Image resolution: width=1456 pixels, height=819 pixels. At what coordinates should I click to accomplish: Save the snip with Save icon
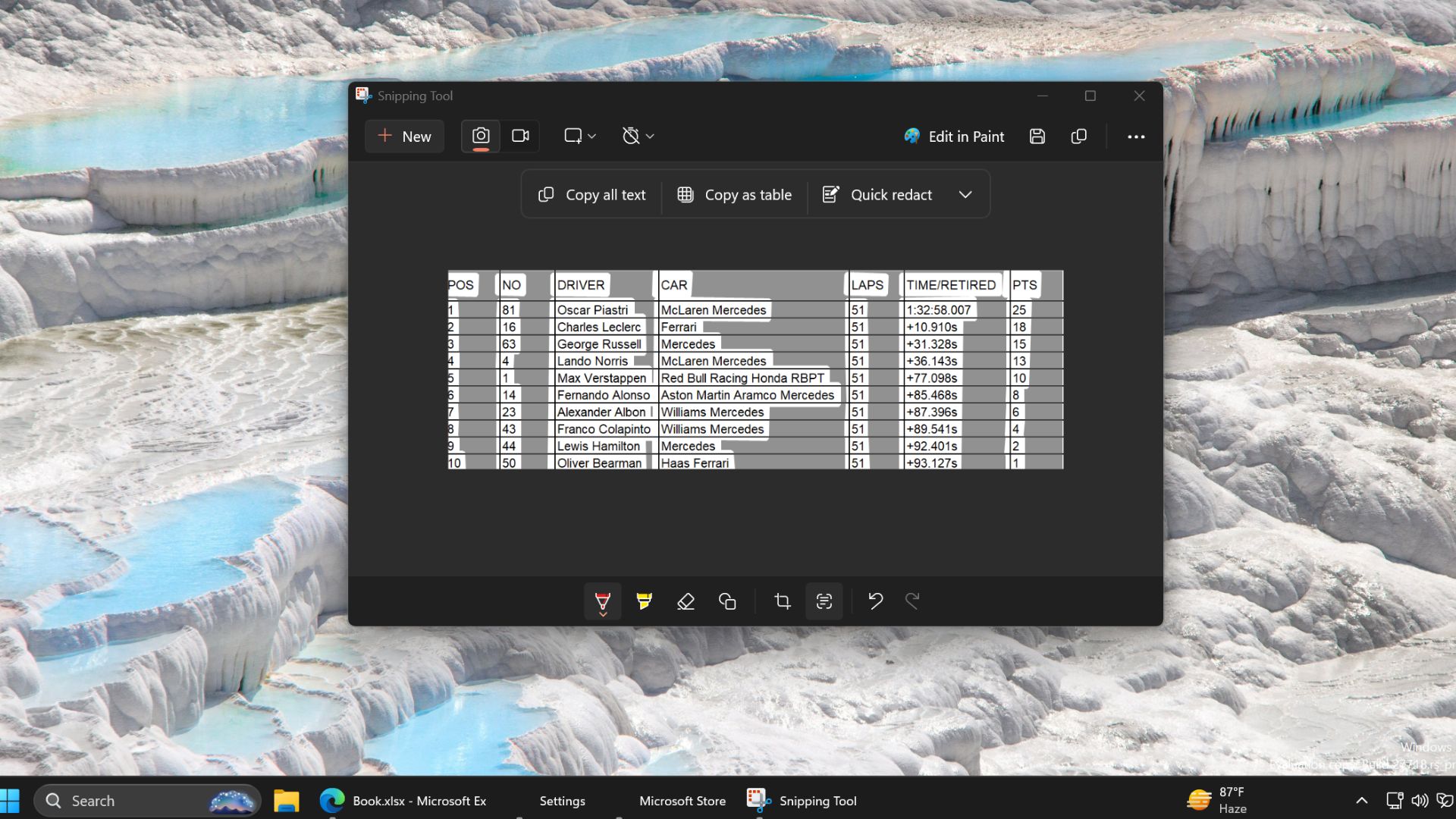click(x=1037, y=136)
